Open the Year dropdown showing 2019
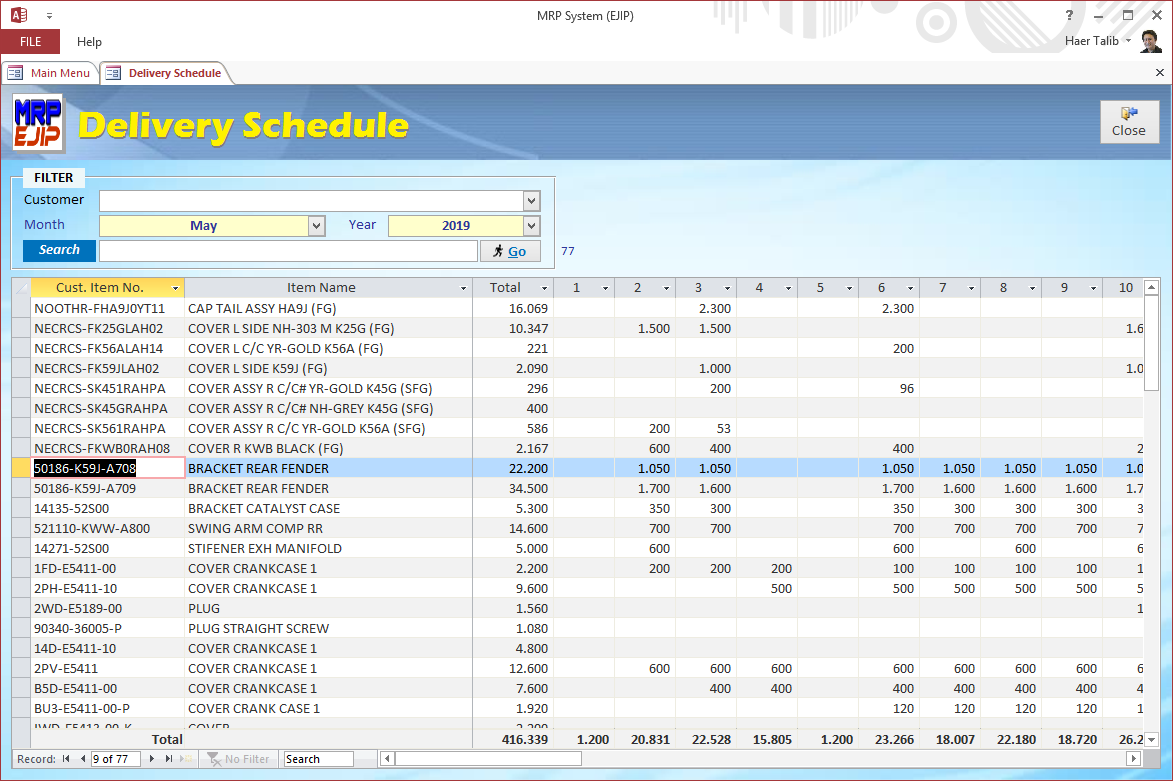The height and width of the screenshot is (781, 1173). pos(531,226)
